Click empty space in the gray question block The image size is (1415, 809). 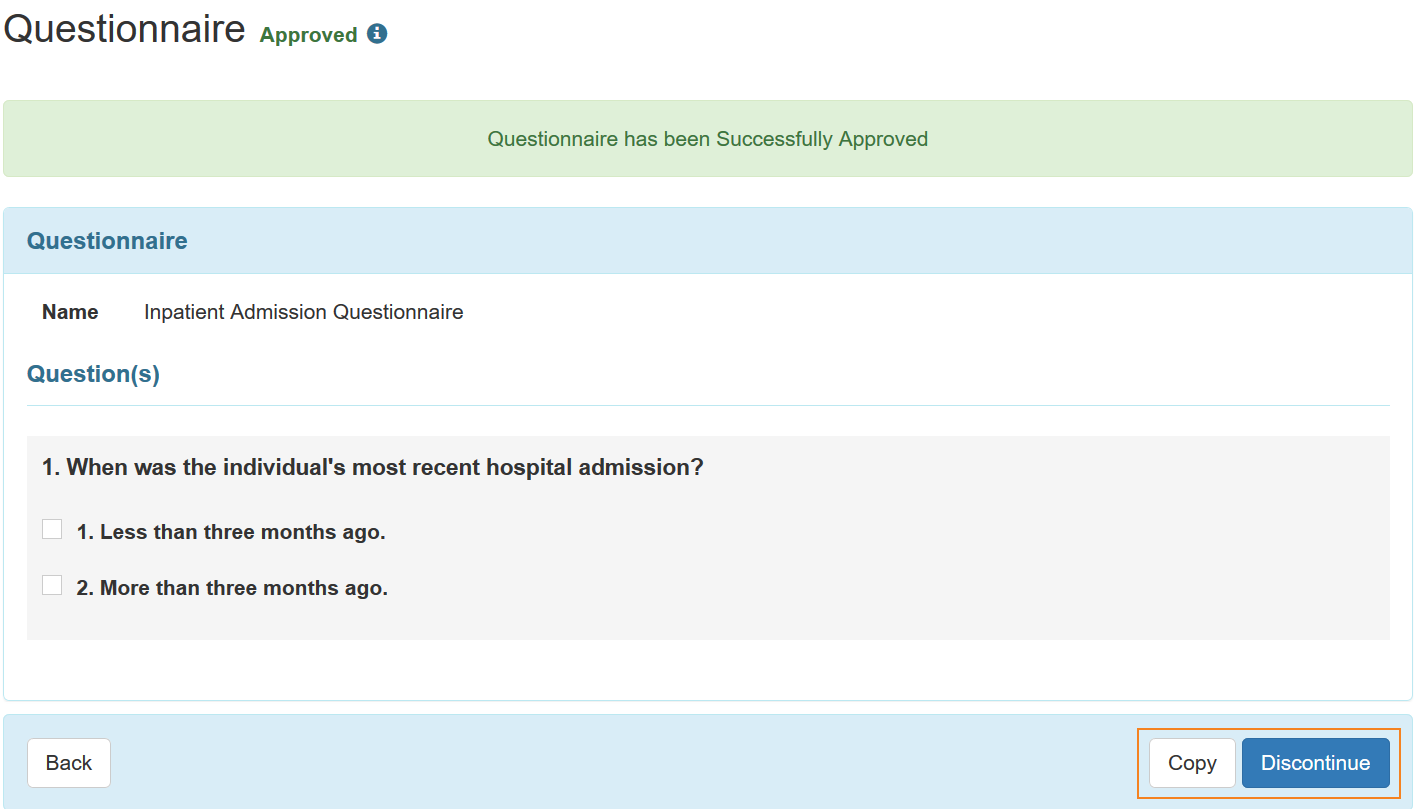click(x=900, y=560)
